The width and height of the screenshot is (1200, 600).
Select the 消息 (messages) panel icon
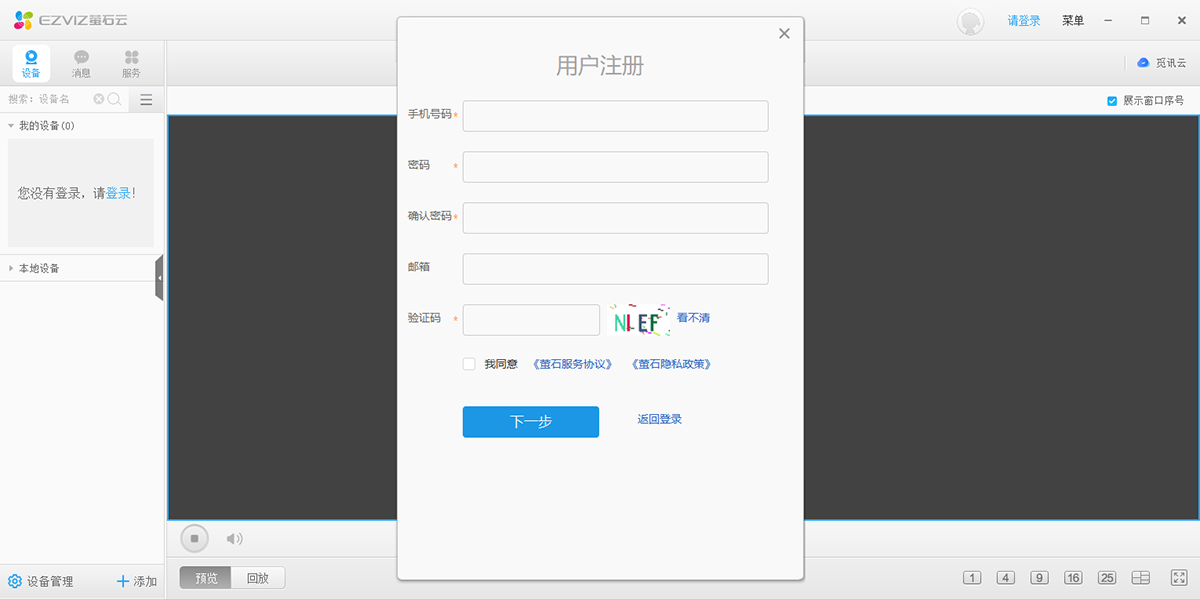[80, 62]
